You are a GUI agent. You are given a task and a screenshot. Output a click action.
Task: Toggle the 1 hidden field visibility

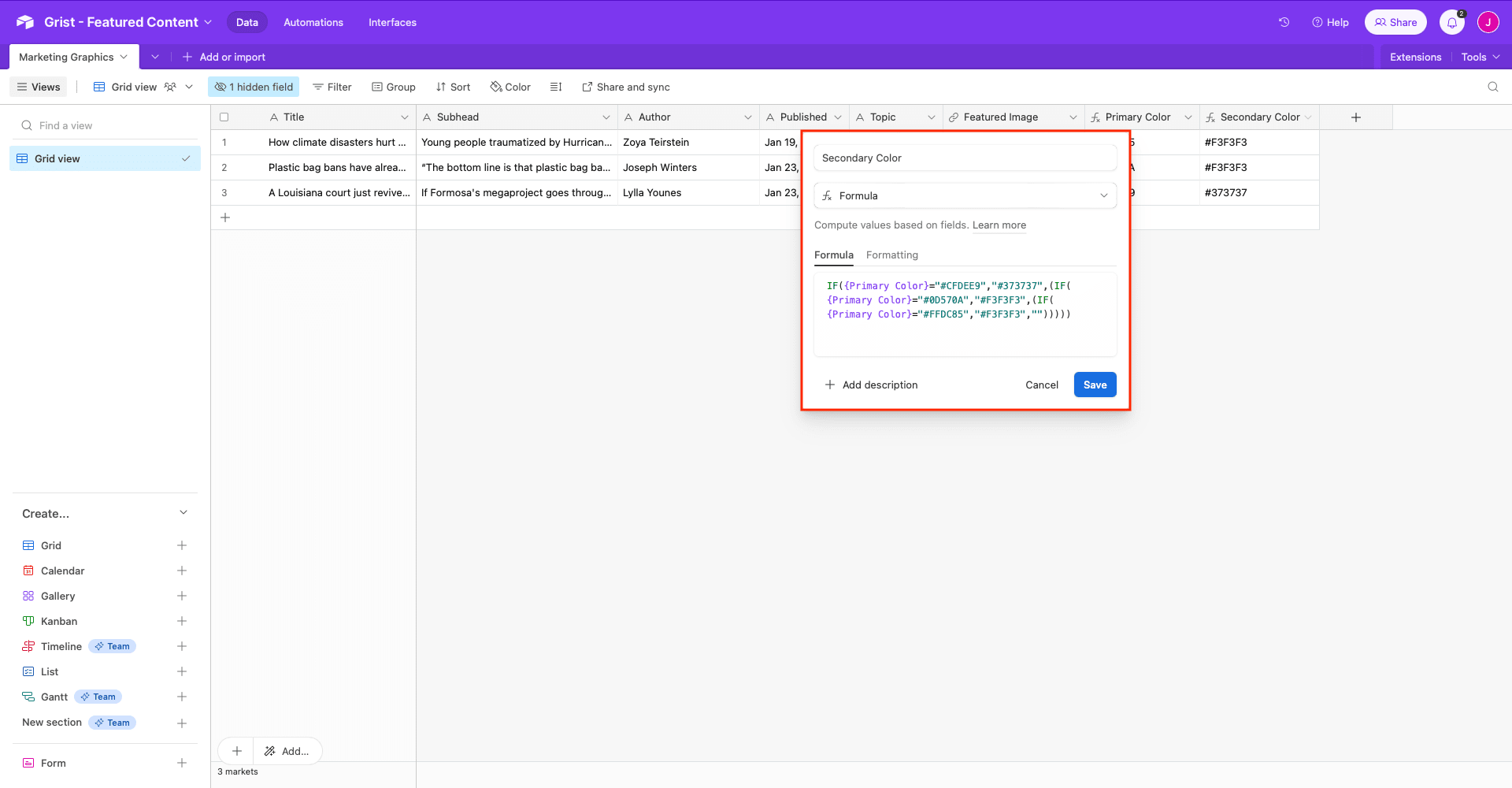pos(253,87)
